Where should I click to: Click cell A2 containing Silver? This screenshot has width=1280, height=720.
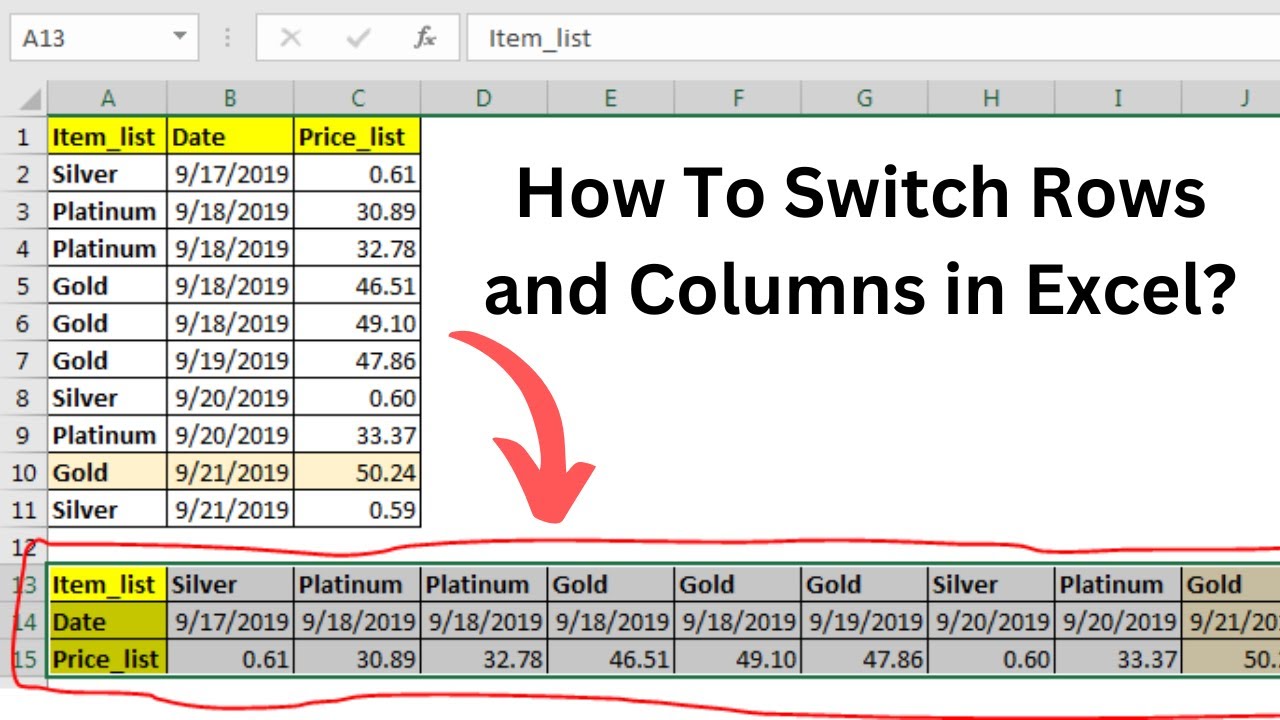click(x=108, y=174)
